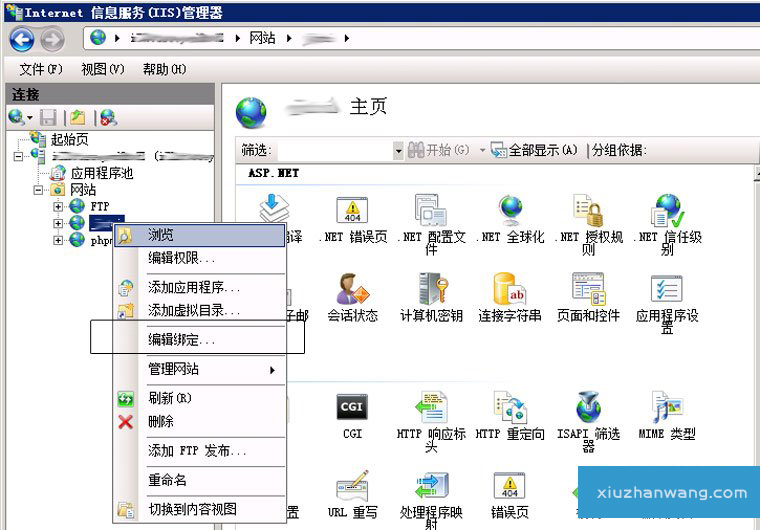Select 浏览 in the context menu
This screenshot has height=530, width=760.
[x=161, y=235]
